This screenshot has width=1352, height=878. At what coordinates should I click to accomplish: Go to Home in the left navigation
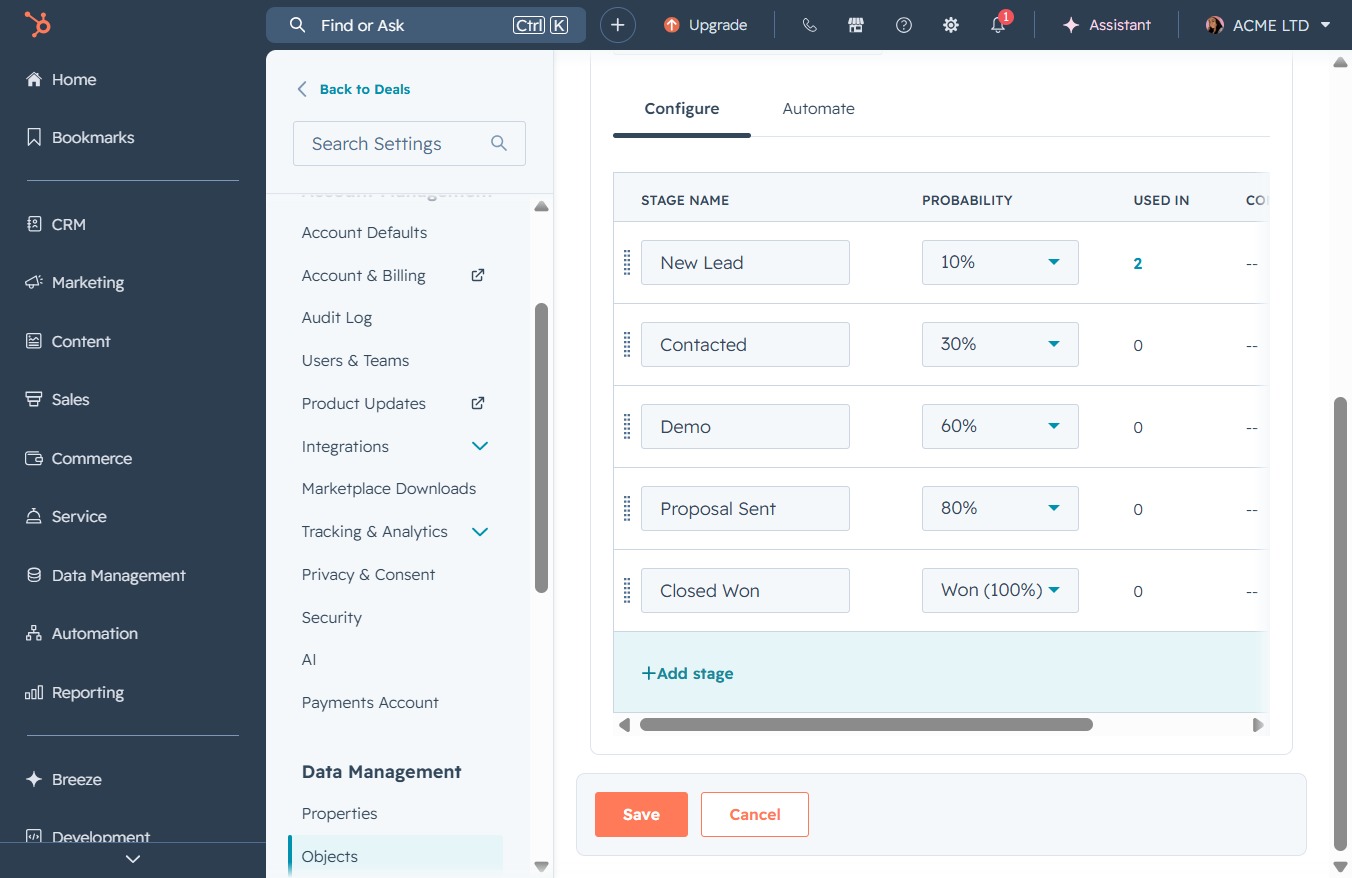pos(61,79)
